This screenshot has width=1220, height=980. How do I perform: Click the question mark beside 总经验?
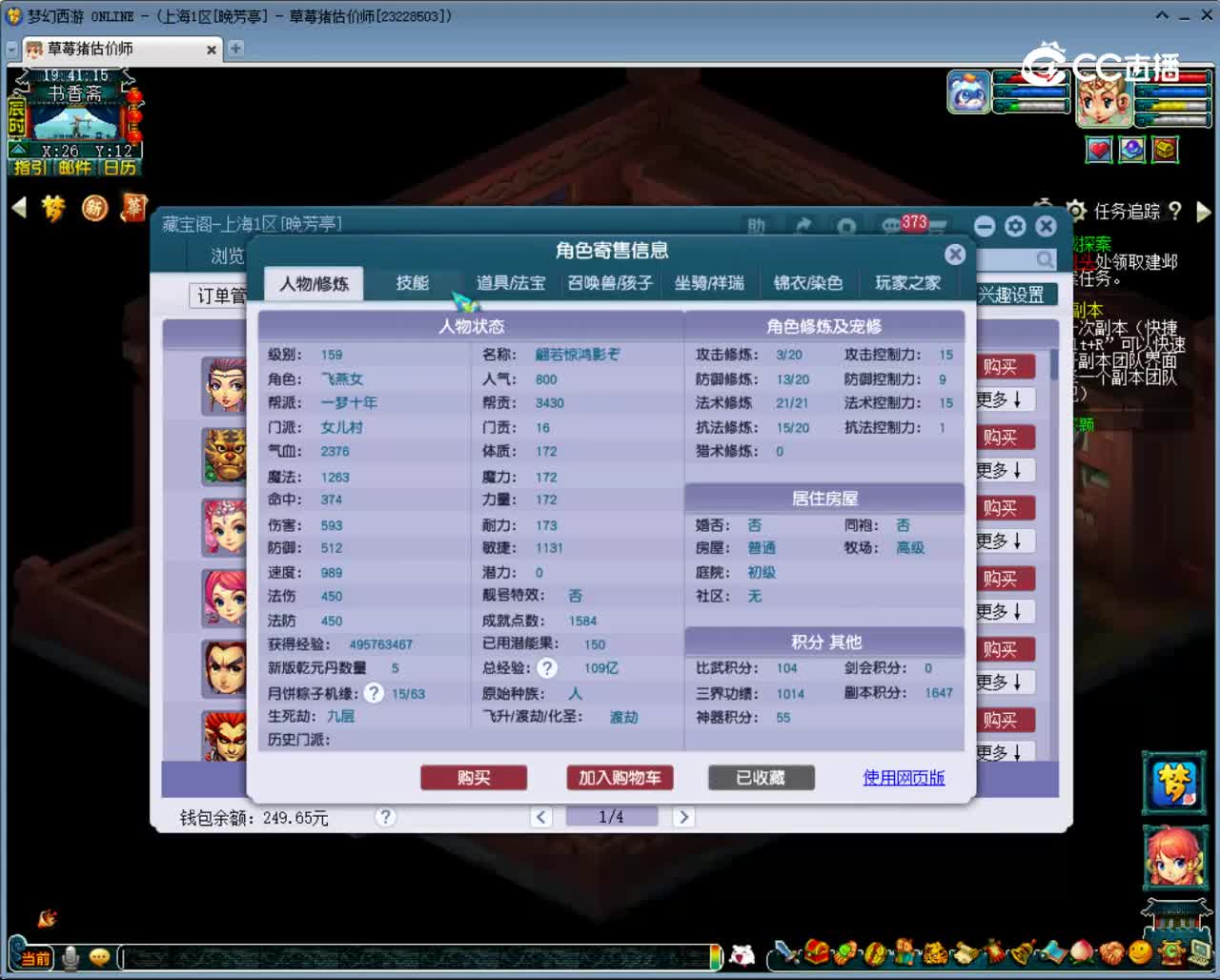pyautogui.click(x=546, y=668)
